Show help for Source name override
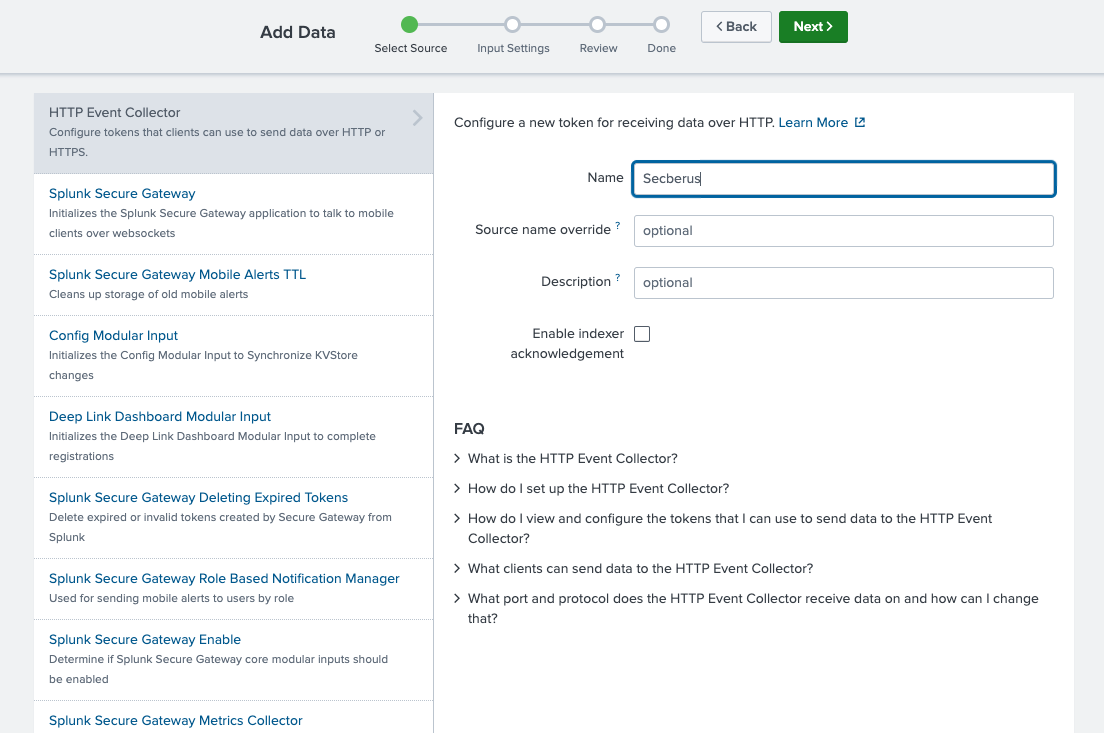 coord(617,225)
